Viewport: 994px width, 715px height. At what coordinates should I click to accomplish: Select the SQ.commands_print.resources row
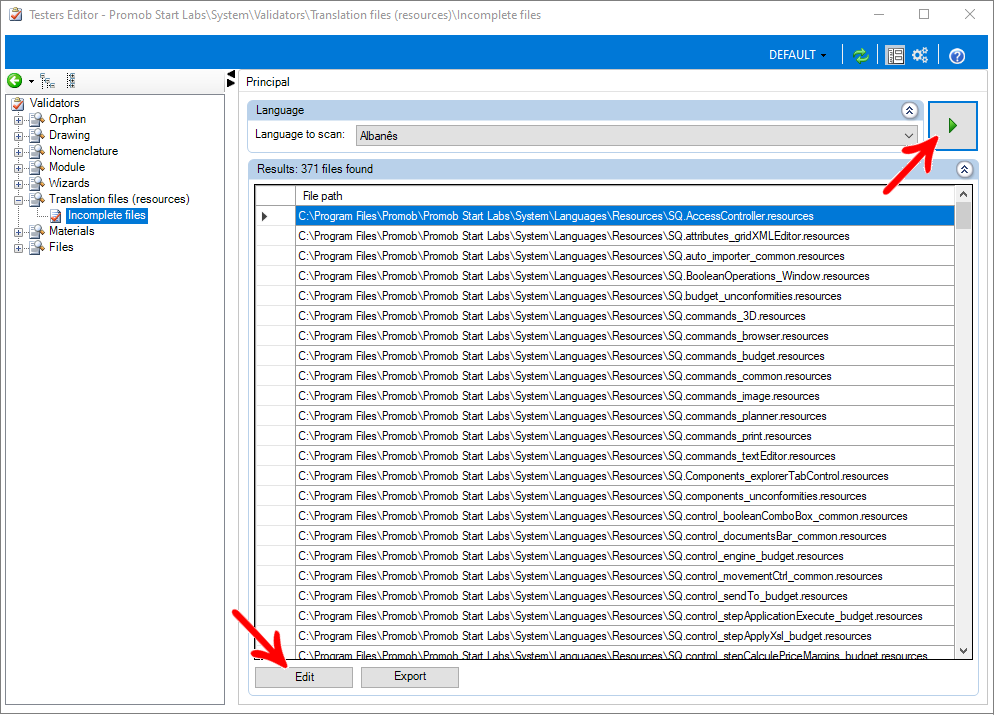(624, 436)
